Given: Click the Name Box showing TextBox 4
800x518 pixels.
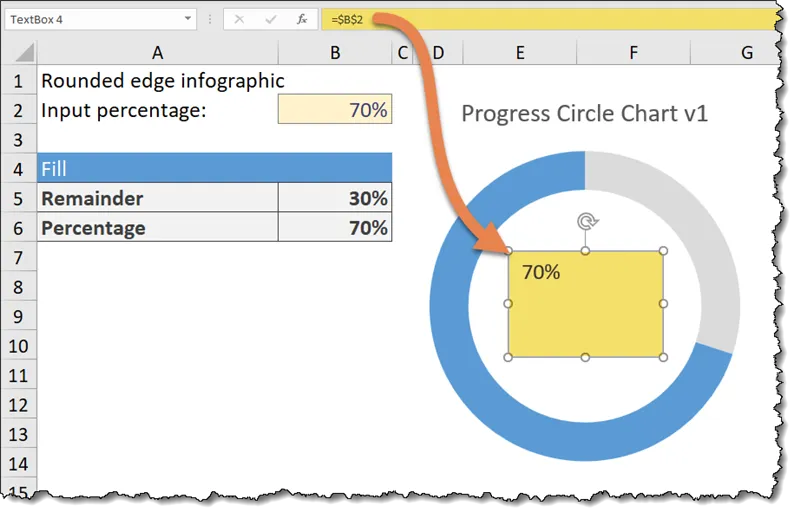Looking at the screenshot, I should [90, 20].
